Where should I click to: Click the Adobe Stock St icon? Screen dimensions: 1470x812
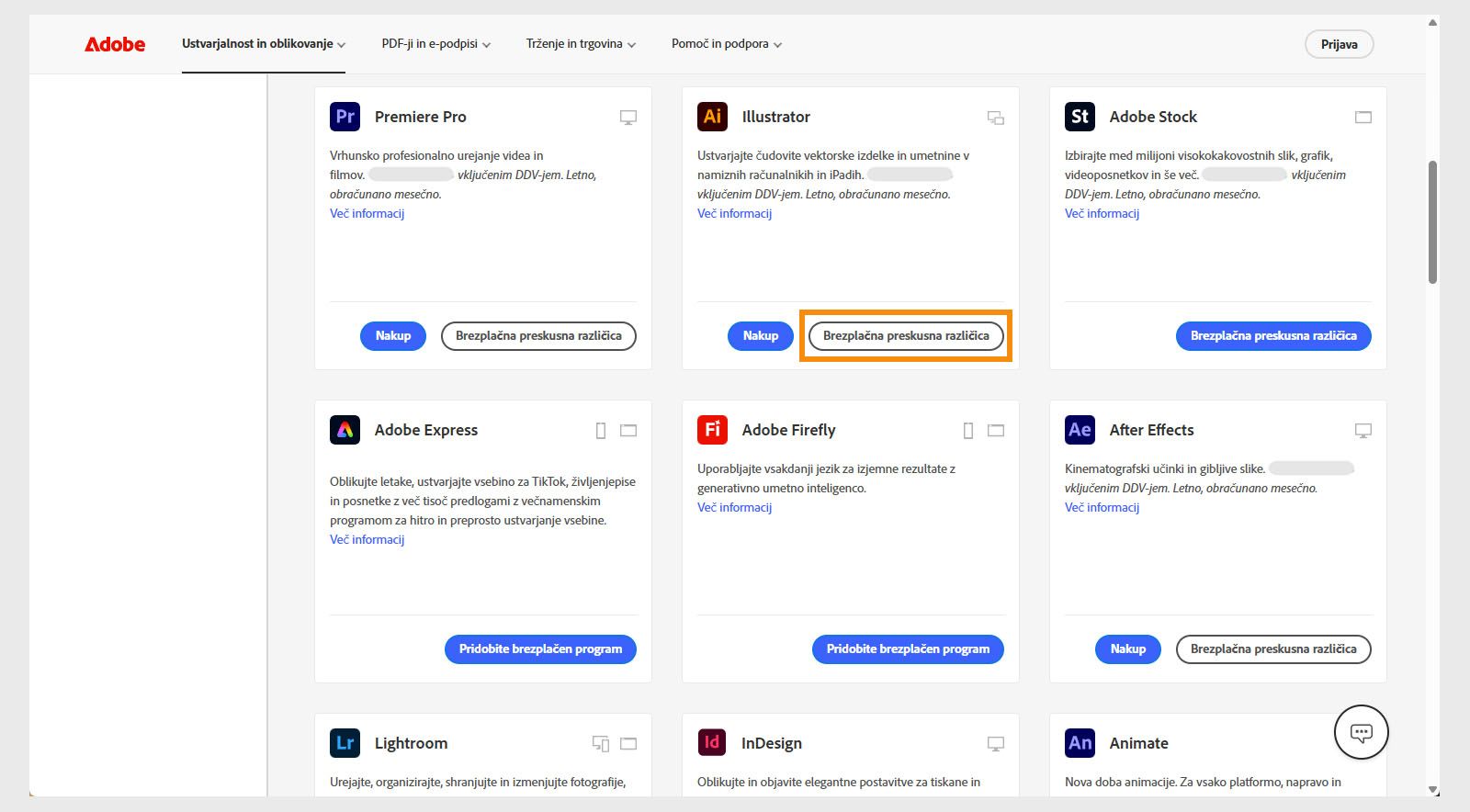(x=1080, y=117)
